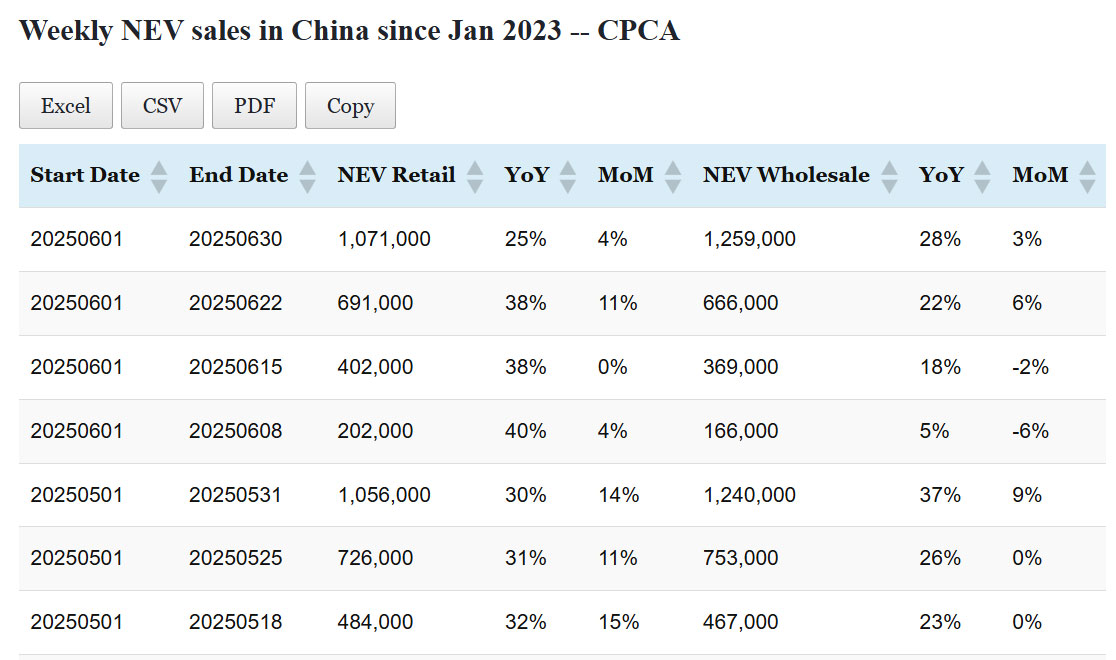This screenshot has width=1116, height=660.
Task: Click the sort arrows beside NEV Retail
Action: click(475, 177)
